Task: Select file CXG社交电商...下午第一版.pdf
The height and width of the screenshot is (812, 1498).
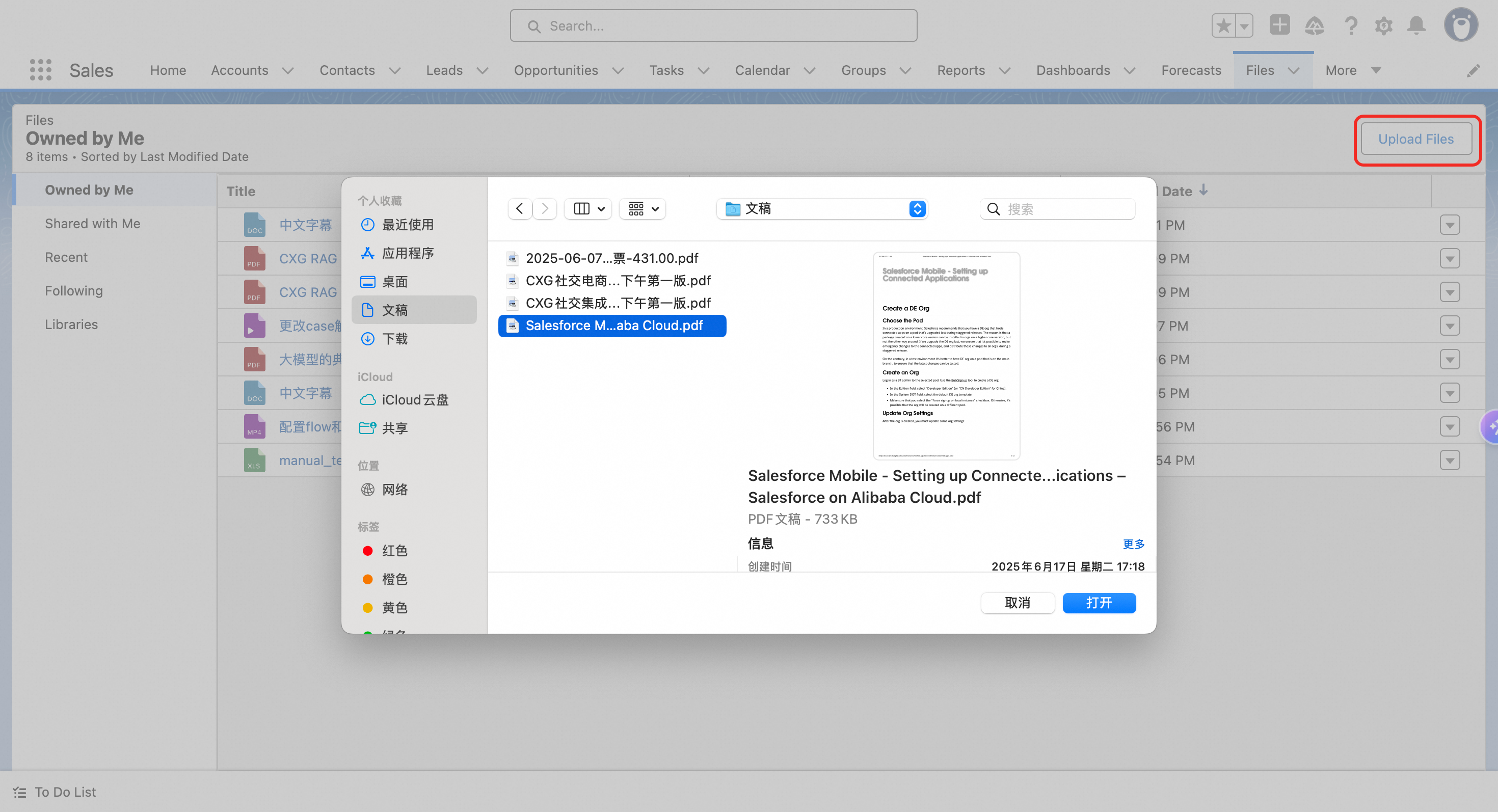Action: point(612,281)
